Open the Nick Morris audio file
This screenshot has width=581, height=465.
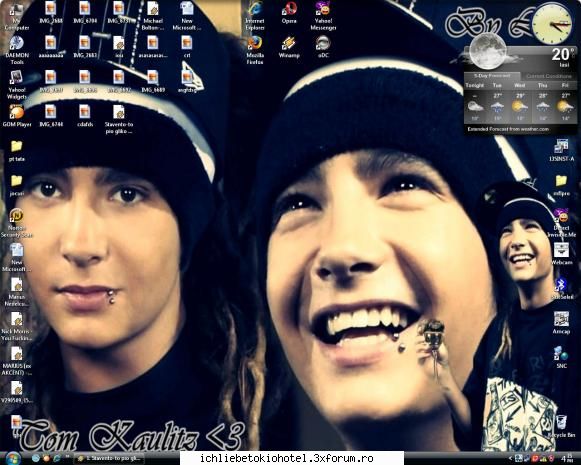[x=17, y=326]
